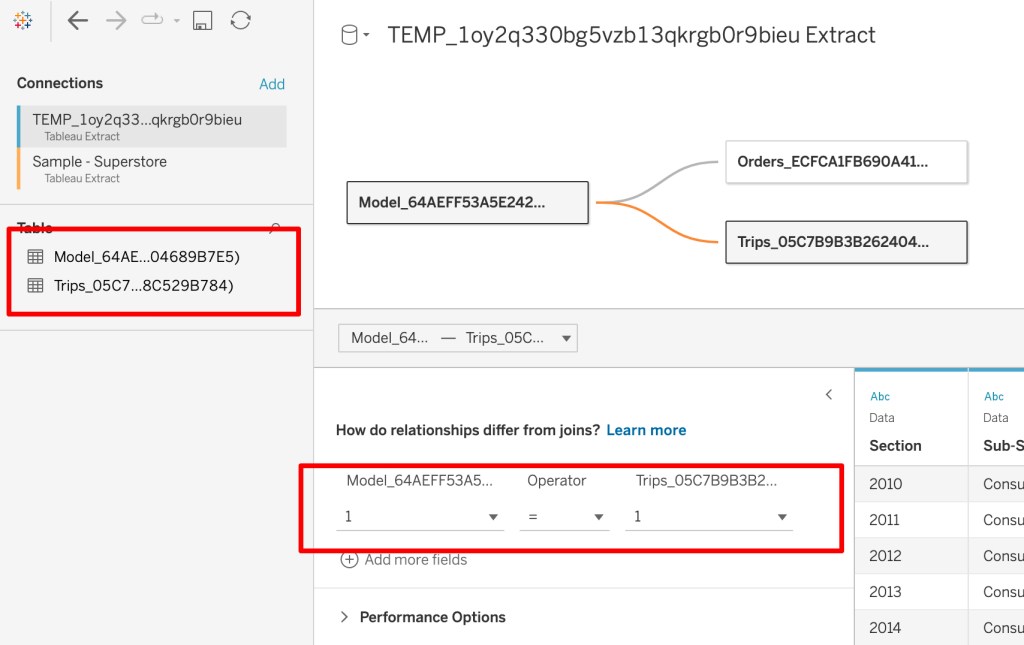
Task: Open the Model_64 — Trips_05C relationship dropdown
Action: click(x=458, y=338)
